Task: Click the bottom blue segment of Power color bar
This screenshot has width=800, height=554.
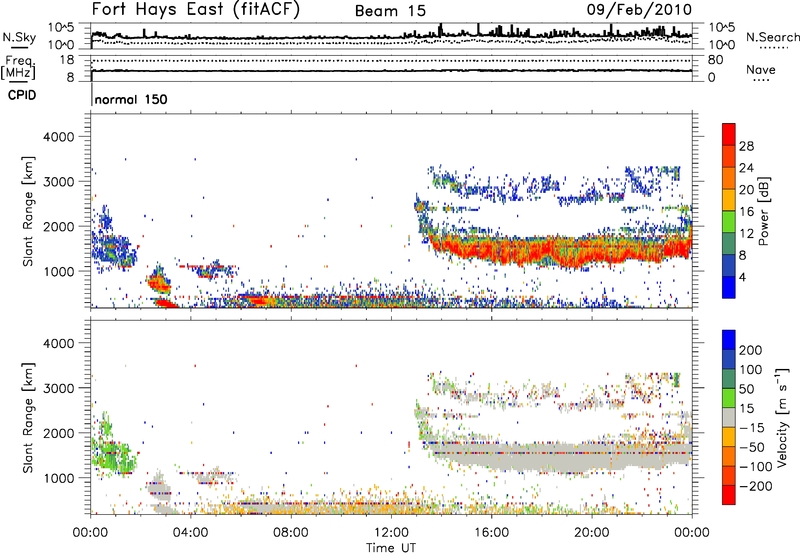Action: pos(729,288)
